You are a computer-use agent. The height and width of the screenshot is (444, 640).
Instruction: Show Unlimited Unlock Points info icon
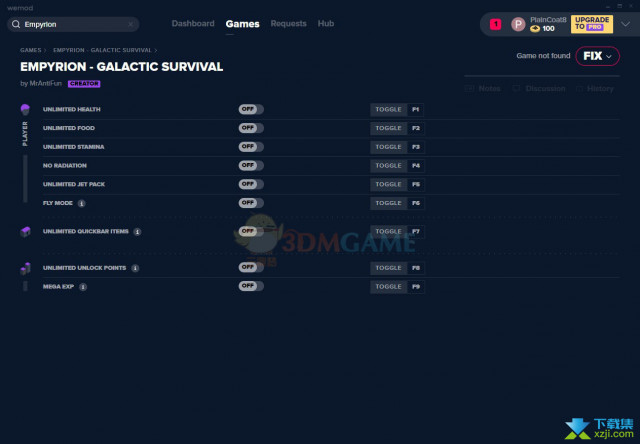[x=135, y=268]
